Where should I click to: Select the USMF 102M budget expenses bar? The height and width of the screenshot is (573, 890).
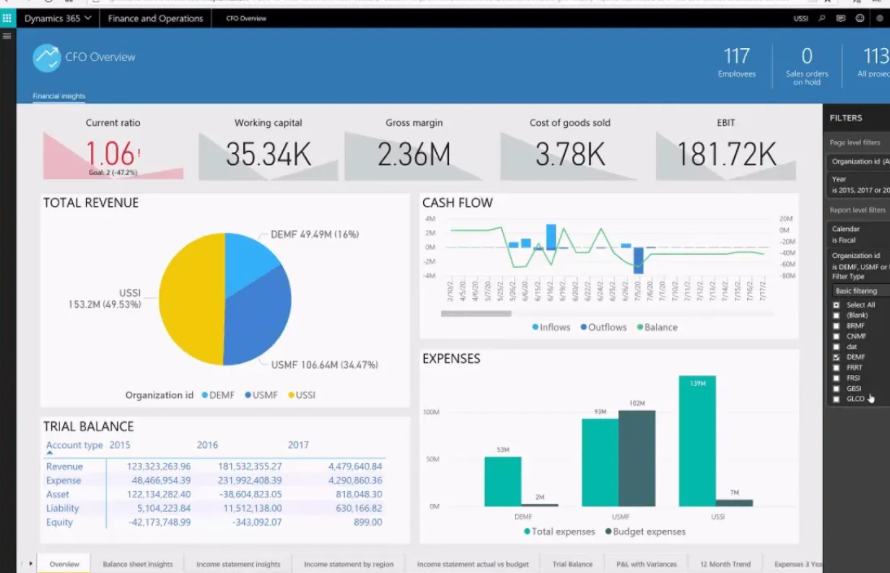pyautogui.click(x=637, y=458)
